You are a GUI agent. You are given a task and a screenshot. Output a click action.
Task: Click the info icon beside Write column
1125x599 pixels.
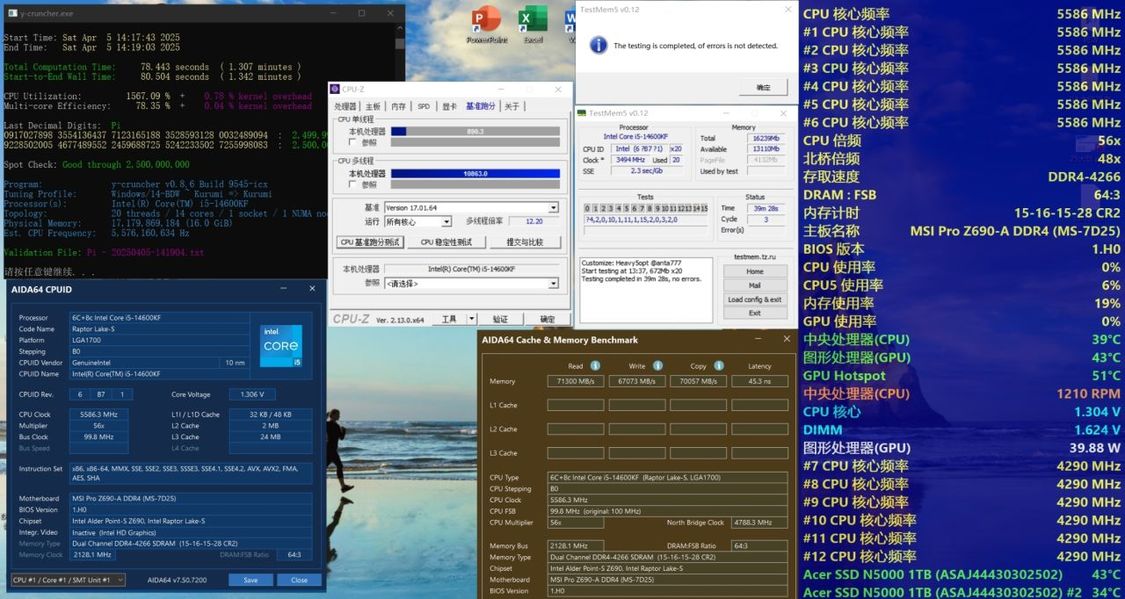point(657,366)
